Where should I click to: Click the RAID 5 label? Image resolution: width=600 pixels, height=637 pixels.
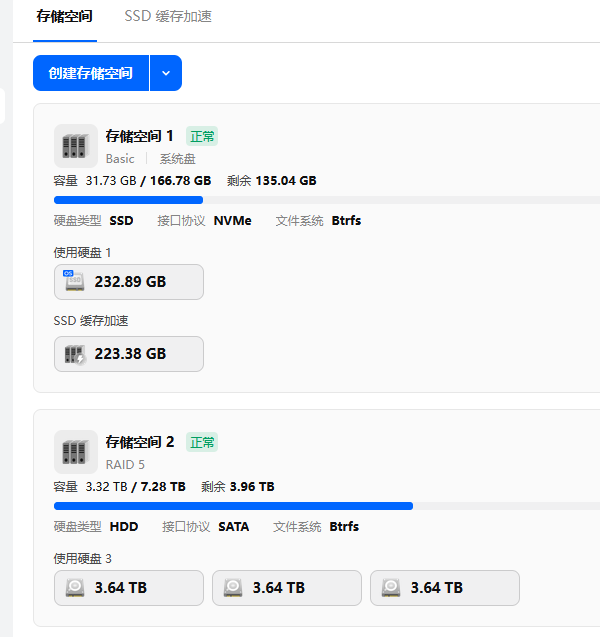coord(125,465)
